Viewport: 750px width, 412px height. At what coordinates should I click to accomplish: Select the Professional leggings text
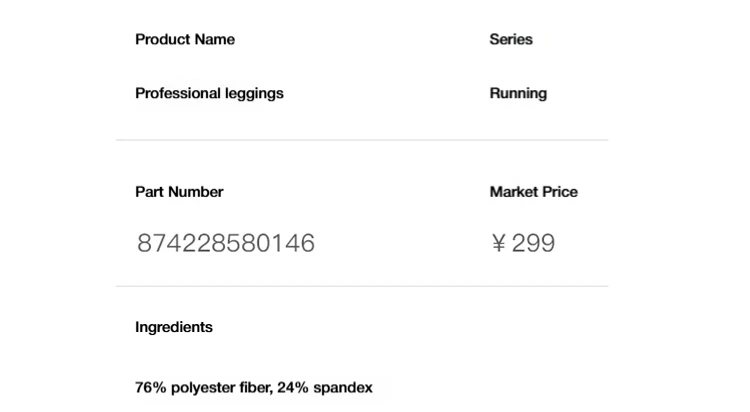(209, 93)
